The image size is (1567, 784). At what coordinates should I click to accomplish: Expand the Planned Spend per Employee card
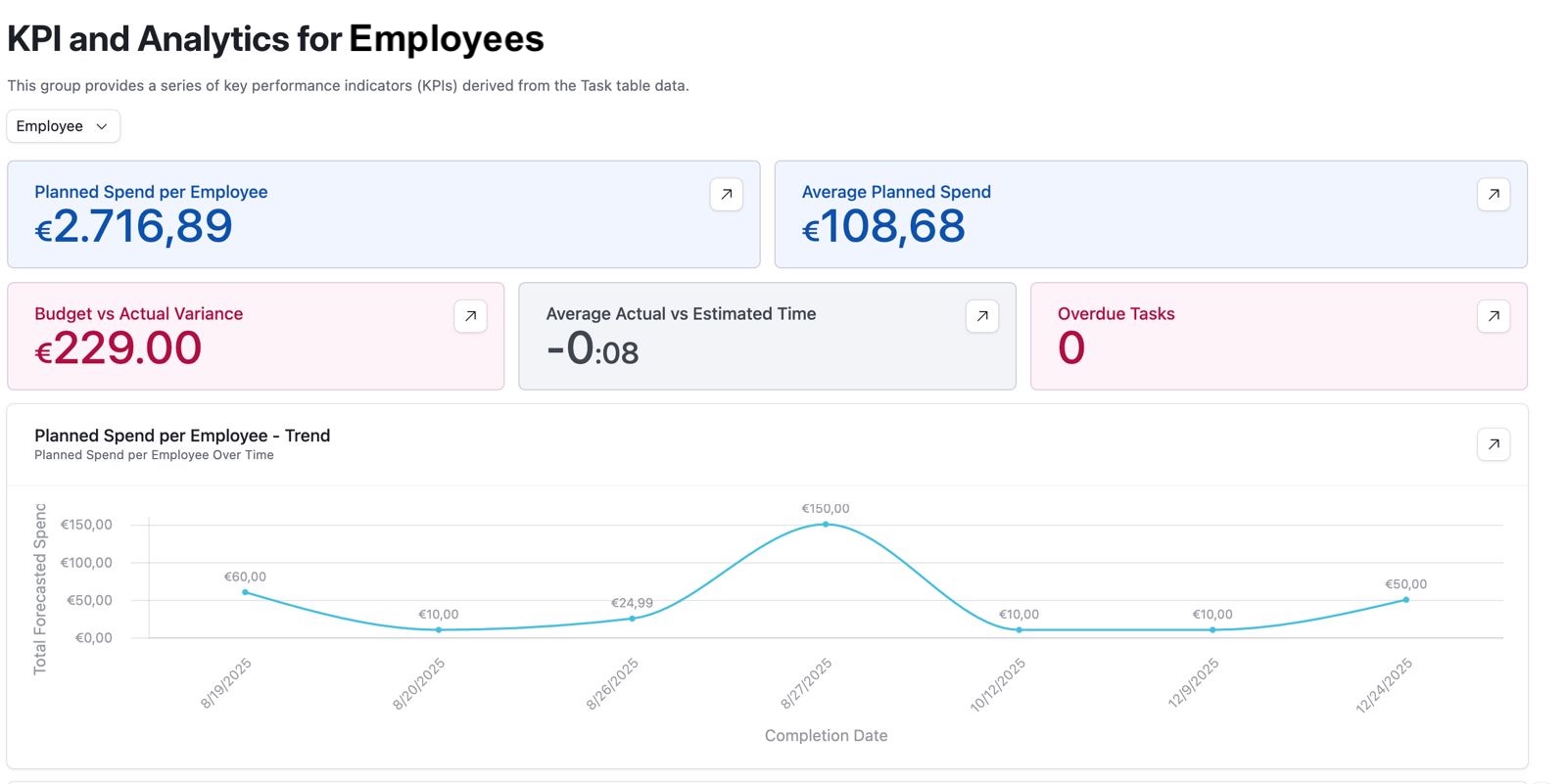(726, 194)
